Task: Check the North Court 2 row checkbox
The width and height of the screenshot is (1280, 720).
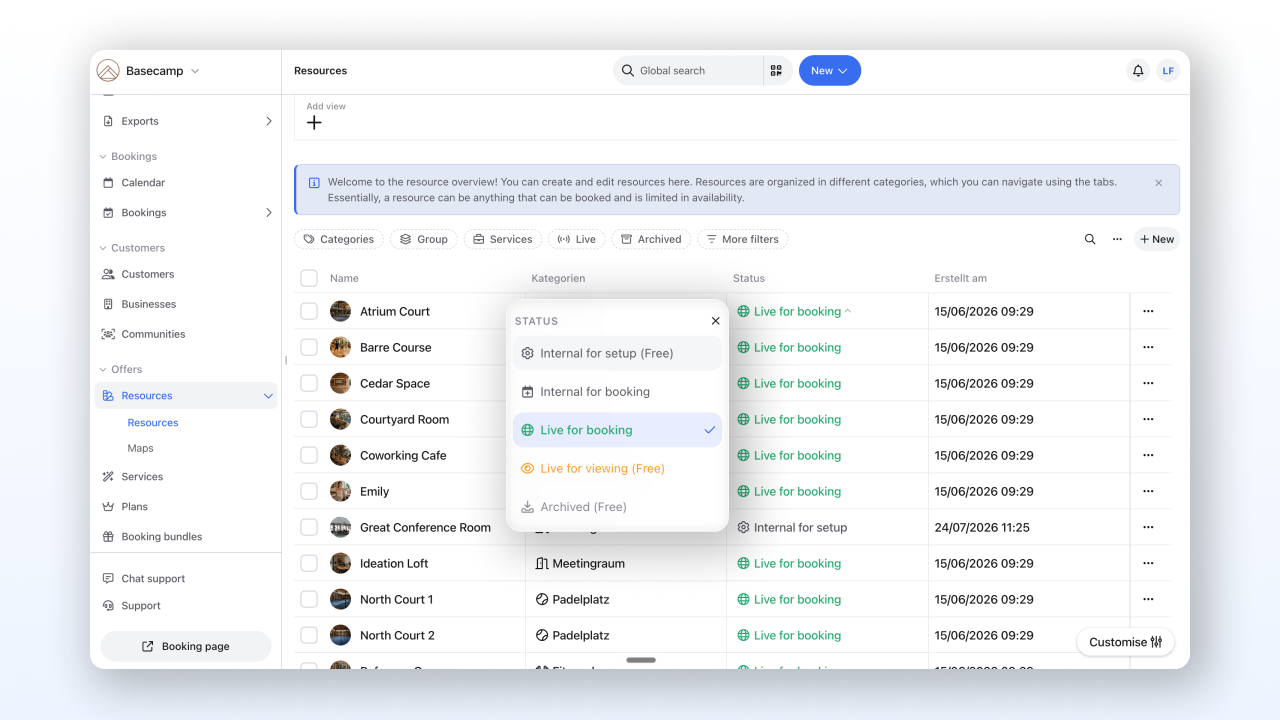Action: [309, 635]
